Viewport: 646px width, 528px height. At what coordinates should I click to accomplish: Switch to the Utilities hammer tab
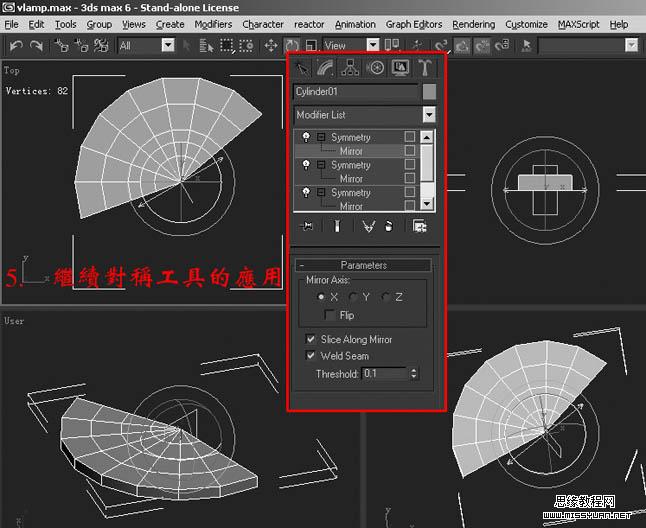(x=425, y=68)
